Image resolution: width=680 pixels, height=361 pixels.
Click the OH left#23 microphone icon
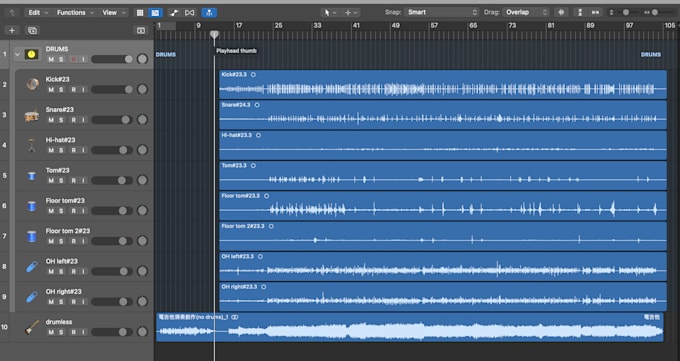tap(32, 267)
